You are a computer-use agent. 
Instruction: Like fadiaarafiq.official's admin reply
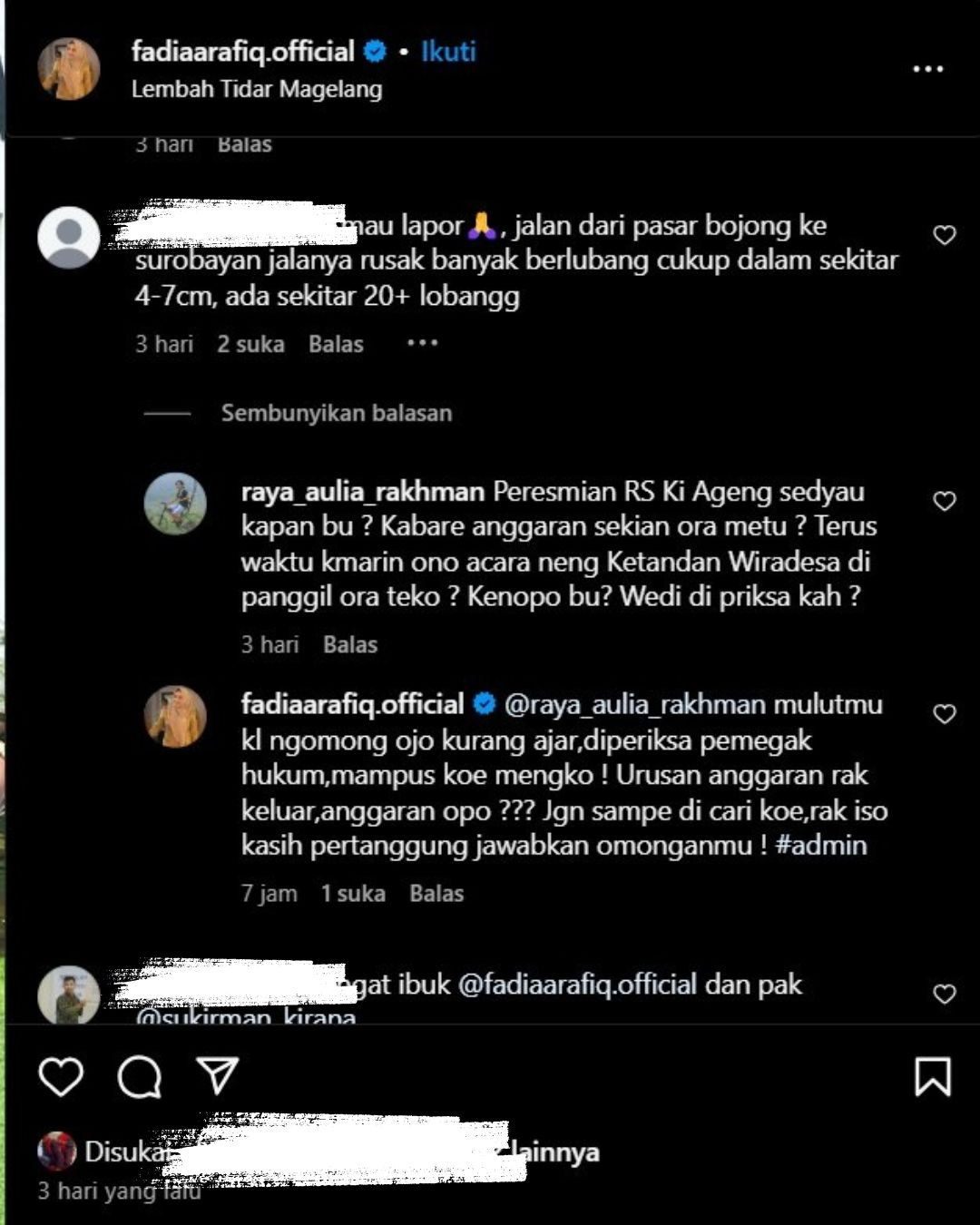[945, 714]
